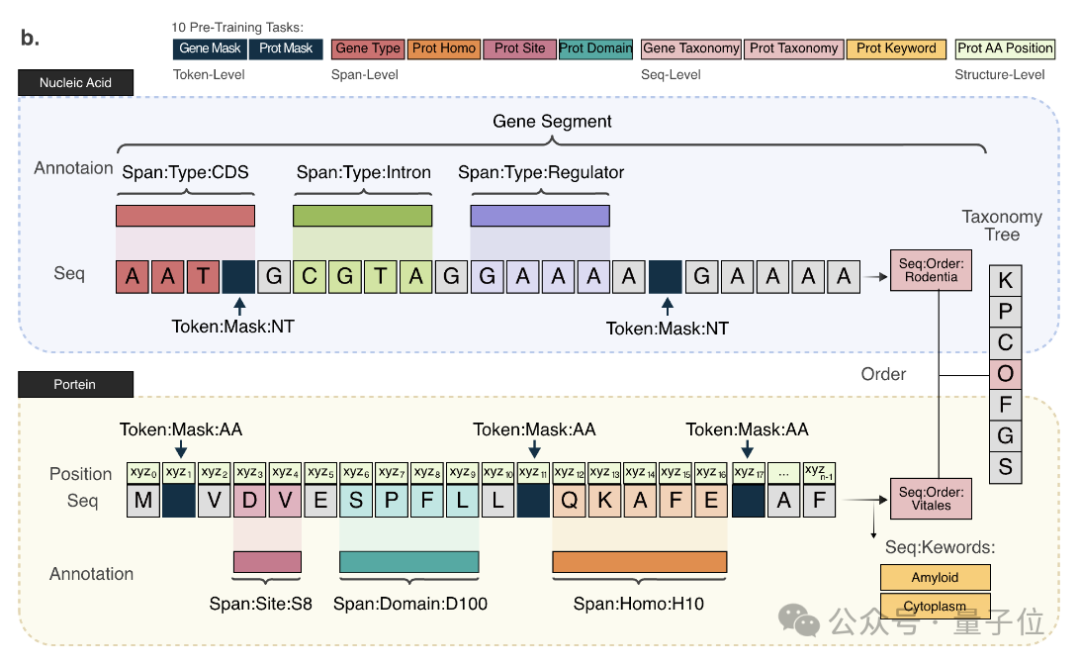
Task: Select the Gene Type legend label
Action: click(367, 48)
